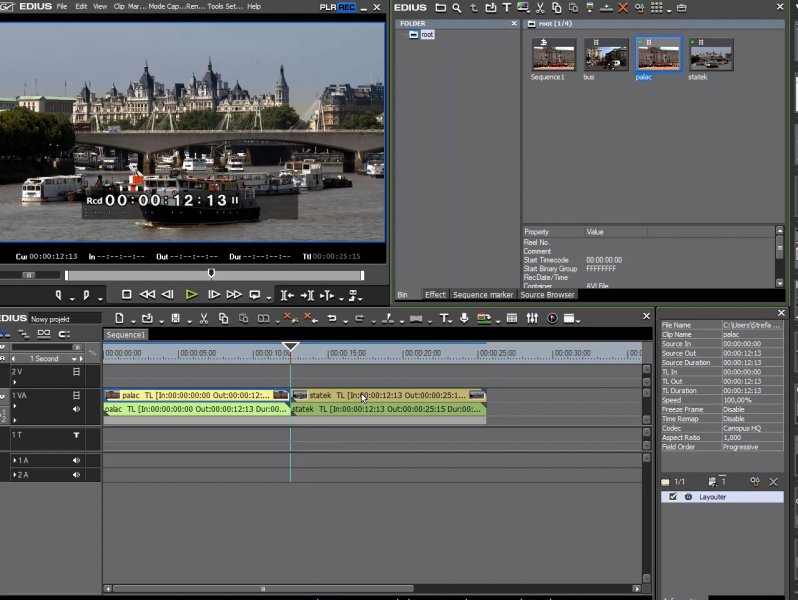Click the Save project floppy icon
Image resolution: width=798 pixels, height=600 pixels.
point(175,319)
